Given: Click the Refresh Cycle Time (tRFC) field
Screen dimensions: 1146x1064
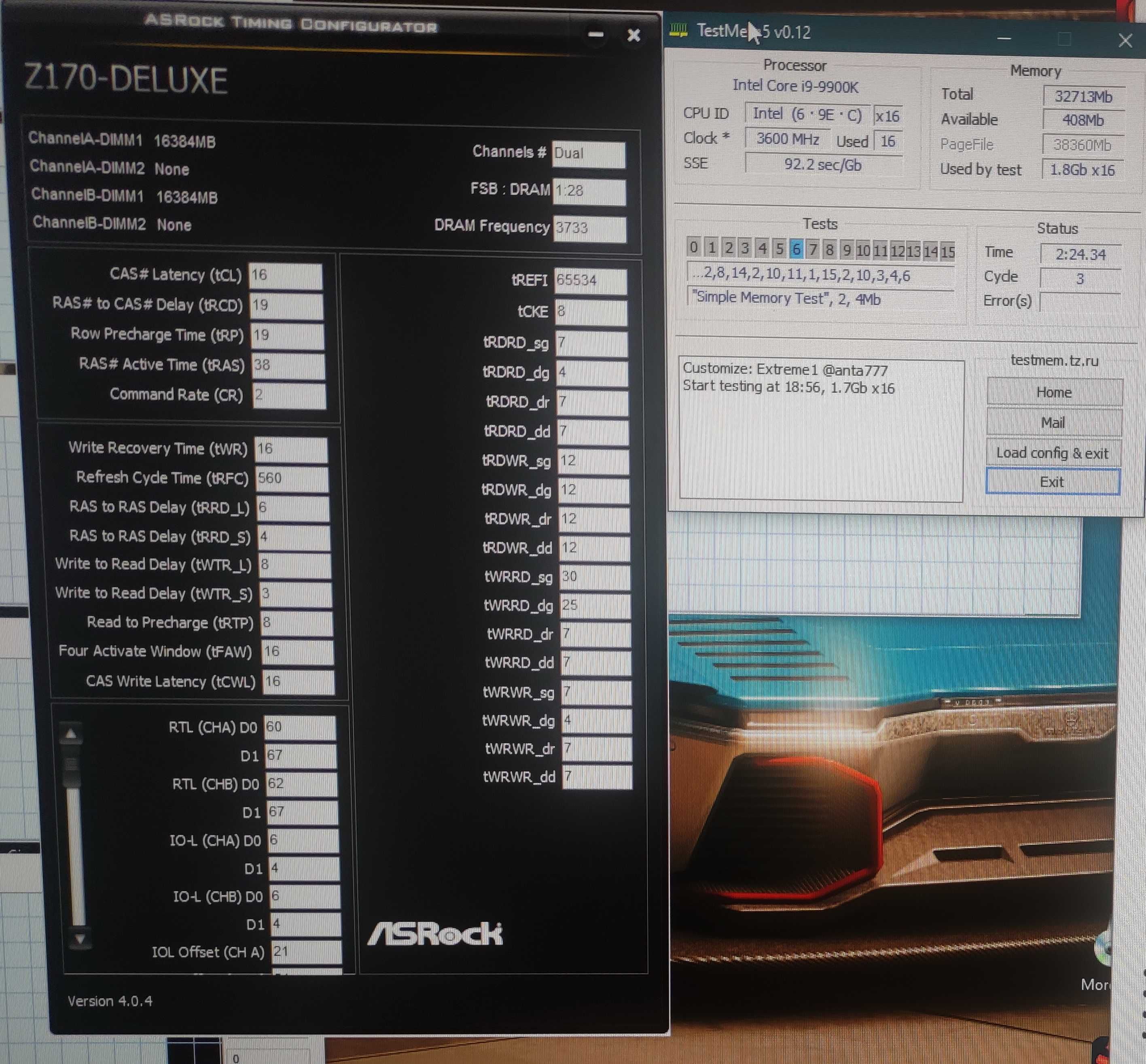Looking at the screenshot, I should [292, 479].
